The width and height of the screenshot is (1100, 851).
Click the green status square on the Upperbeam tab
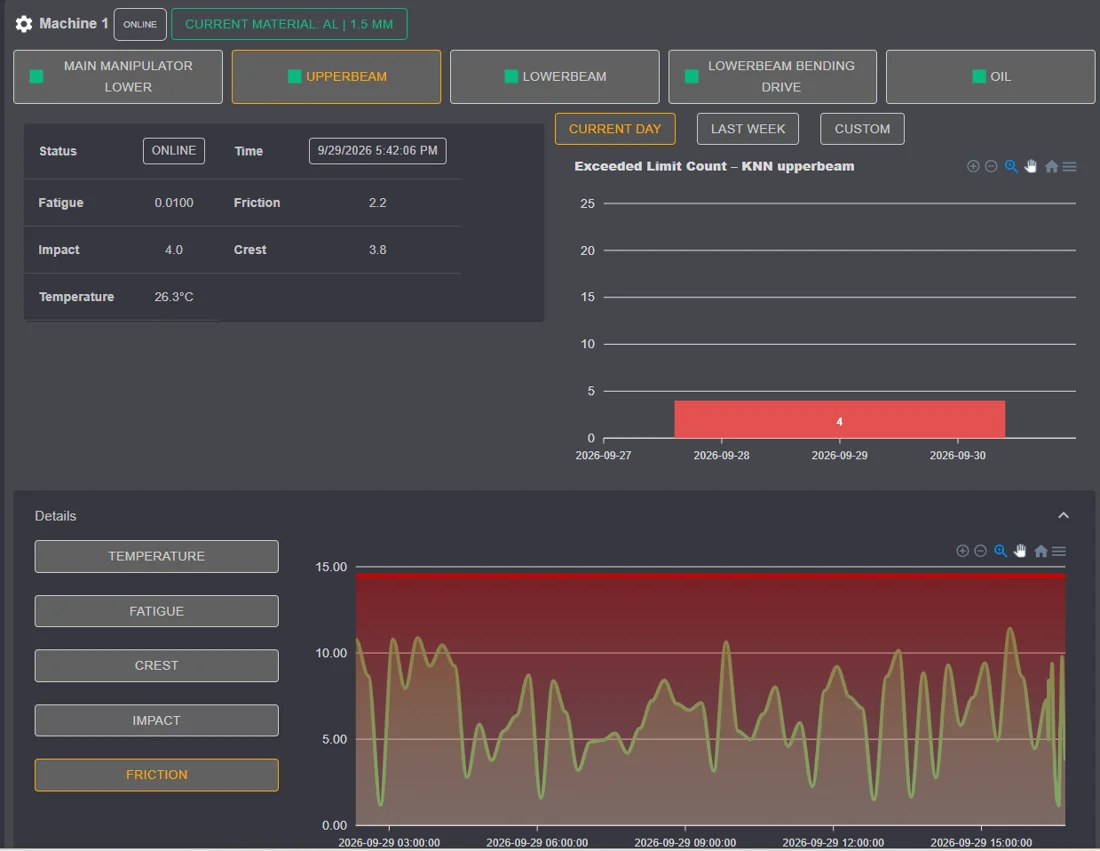[295, 76]
